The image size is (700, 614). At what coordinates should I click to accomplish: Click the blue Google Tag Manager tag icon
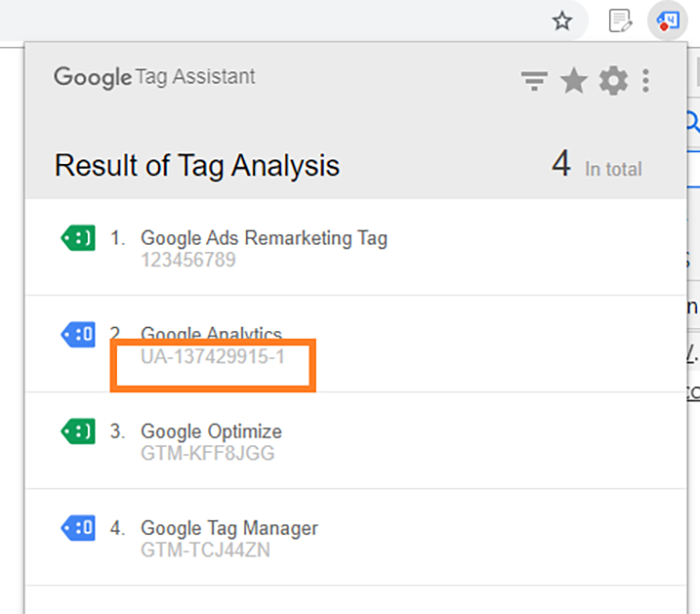[x=78, y=527]
